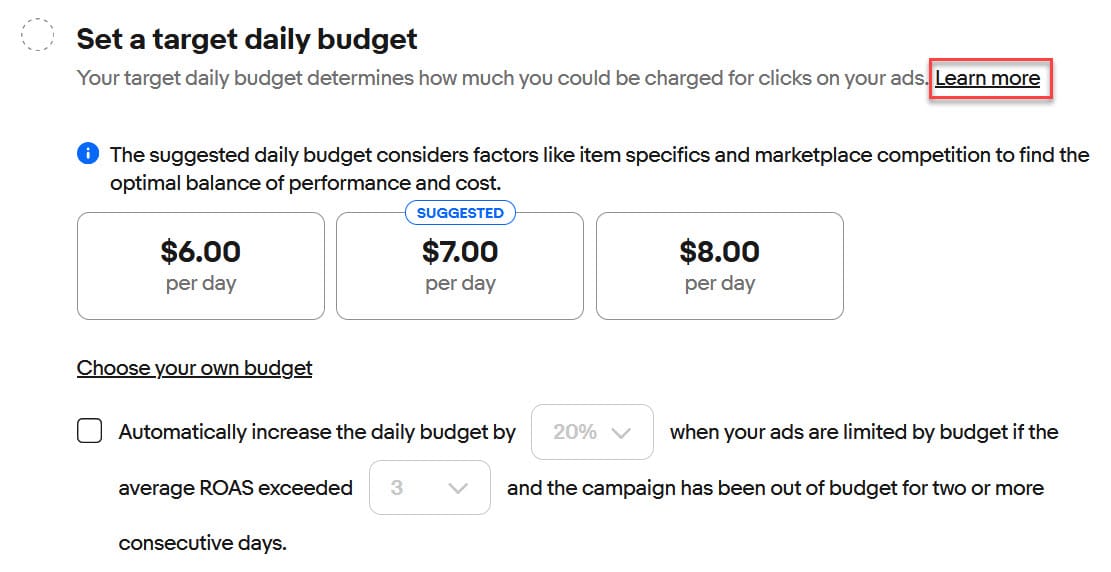Click the SUGGESTED badge
Screen dimensions: 1111x572
pyautogui.click(x=460, y=212)
